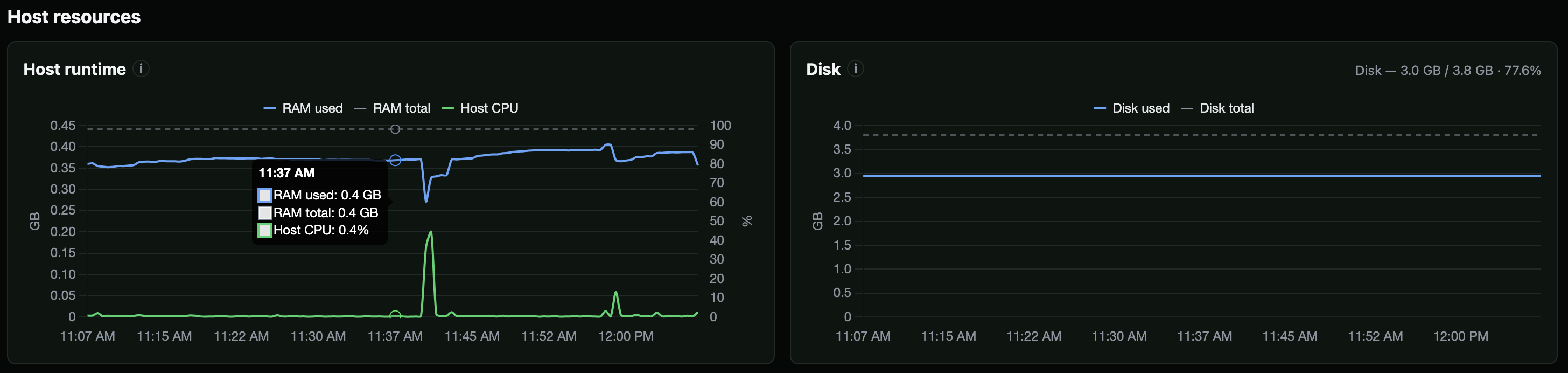The height and width of the screenshot is (373, 1568).
Task: Toggle the RAM total legend series
Action: (392, 108)
